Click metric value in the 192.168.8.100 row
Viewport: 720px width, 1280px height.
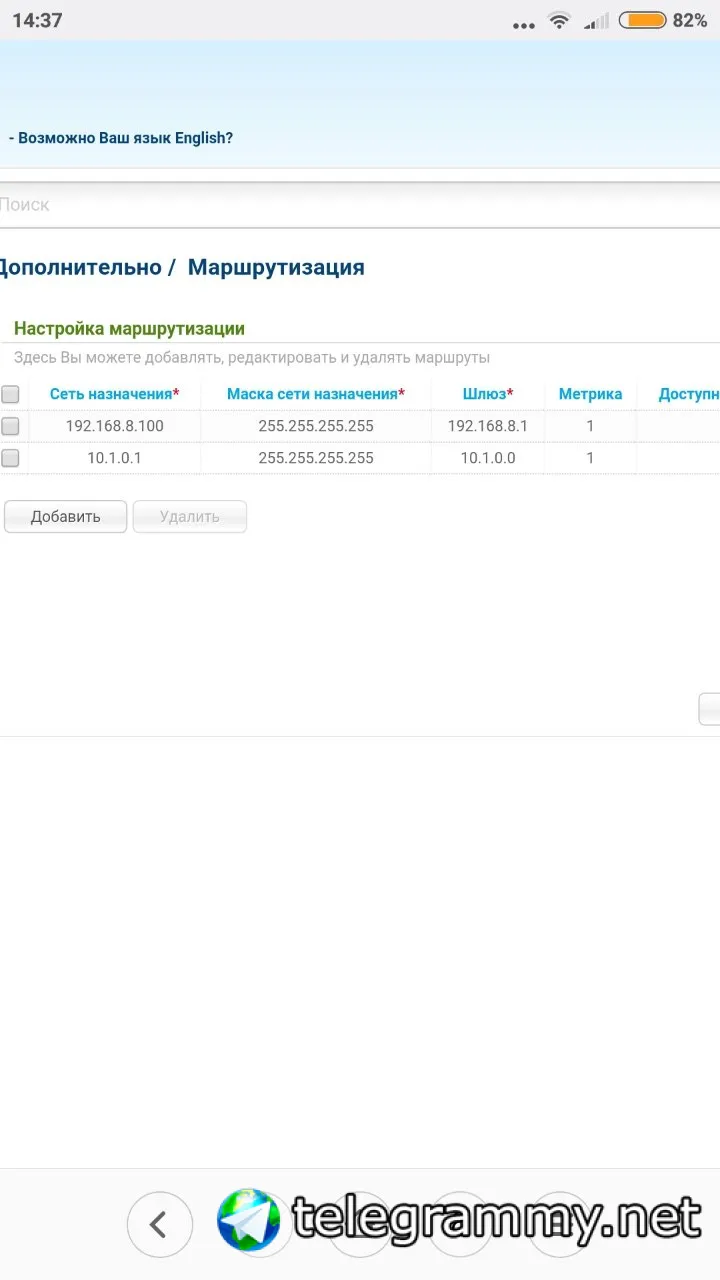point(590,426)
